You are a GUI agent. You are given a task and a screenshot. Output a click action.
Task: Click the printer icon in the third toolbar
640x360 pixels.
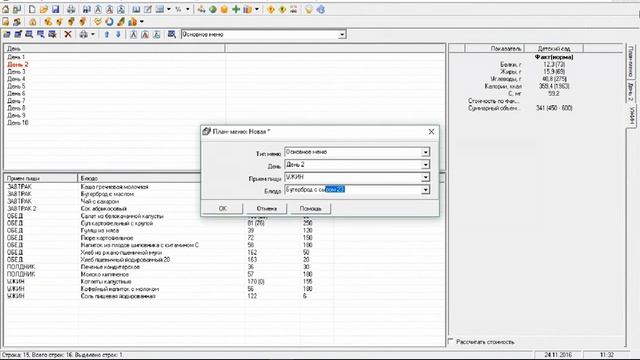point(83,34)
